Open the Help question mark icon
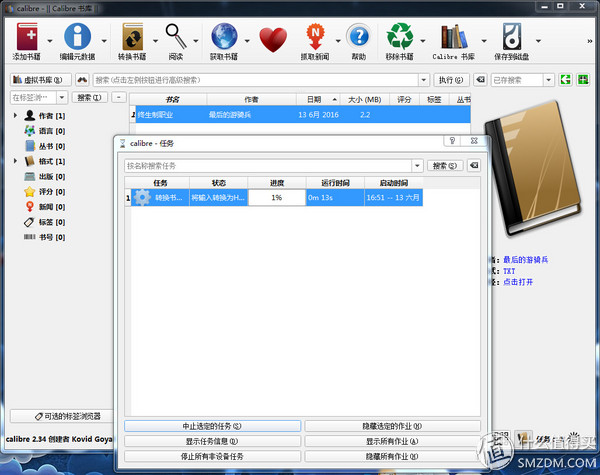The width and height of the screenshot is (600, 475). (x=359, y=37)
